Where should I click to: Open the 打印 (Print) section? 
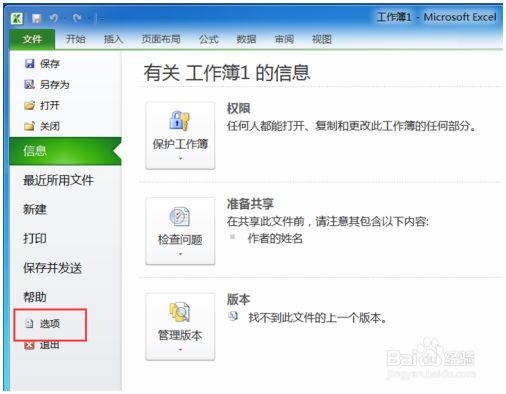point(35,238)
